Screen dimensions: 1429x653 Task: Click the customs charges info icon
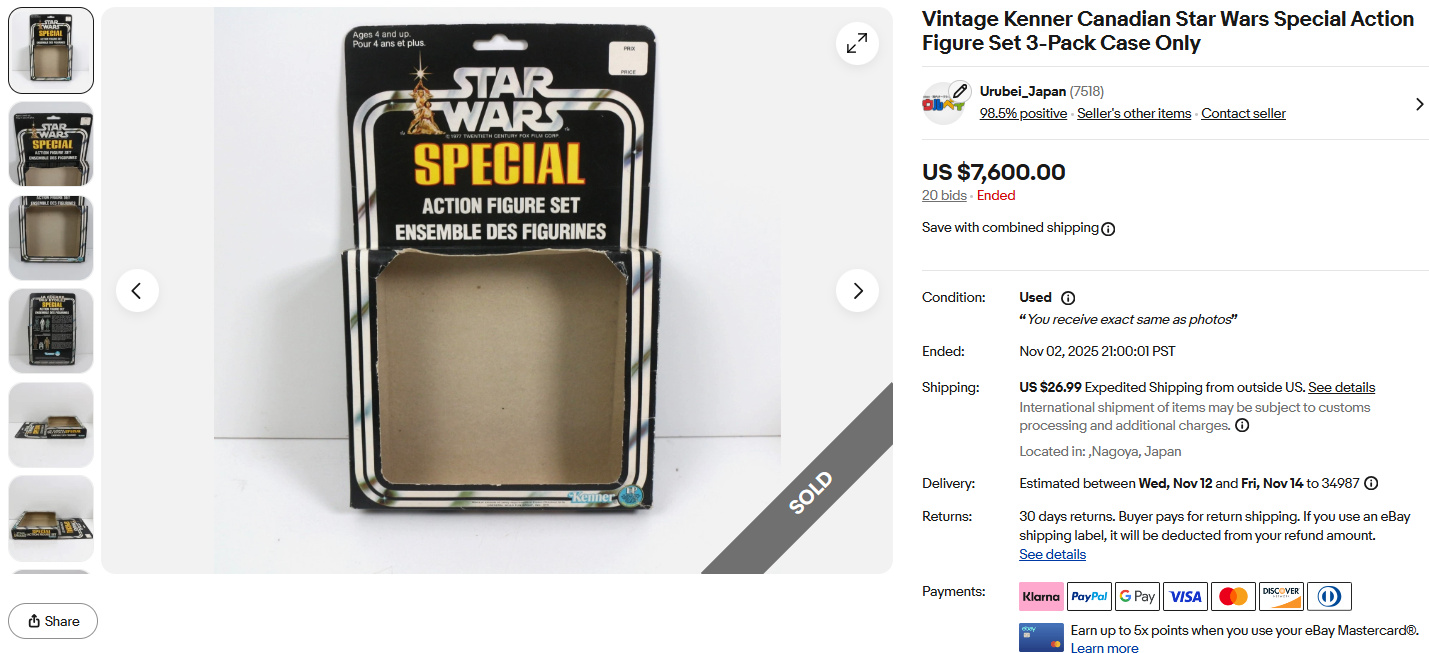pyautogui.click(x=1242, y=425)
